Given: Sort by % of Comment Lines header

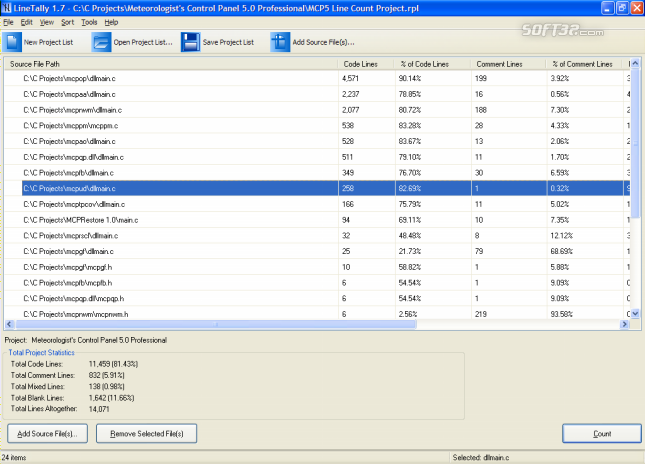Looking at the screenshot, I should 585,64.
